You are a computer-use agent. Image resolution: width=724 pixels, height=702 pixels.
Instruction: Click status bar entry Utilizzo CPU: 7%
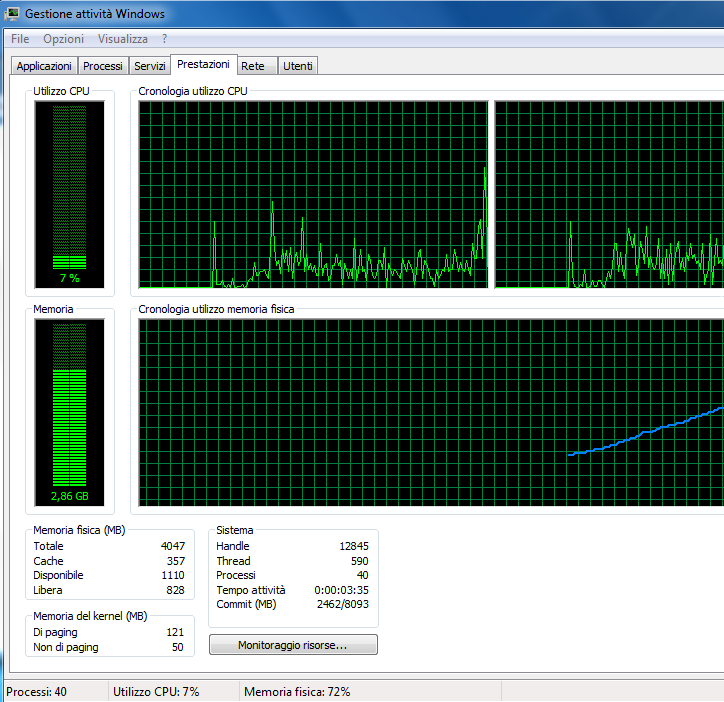pos(156,691)
